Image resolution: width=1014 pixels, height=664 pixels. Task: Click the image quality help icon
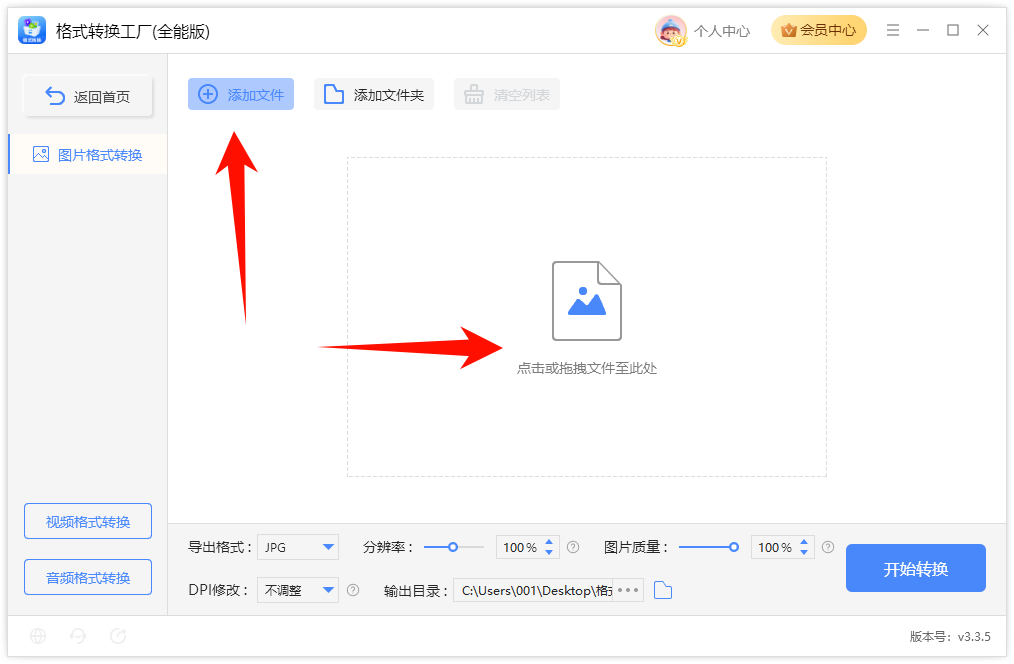828,547
